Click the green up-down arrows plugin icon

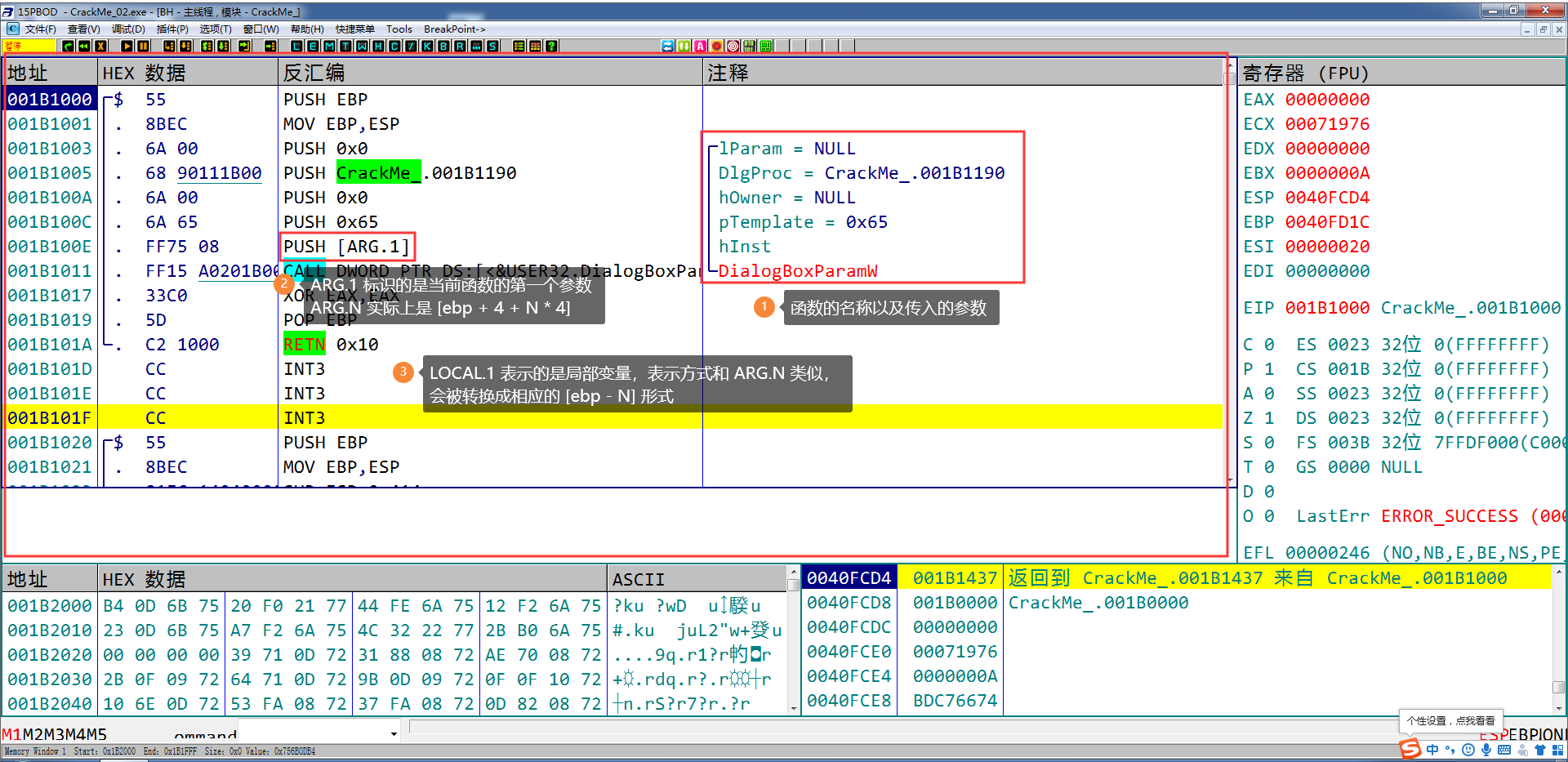[684, 46]
